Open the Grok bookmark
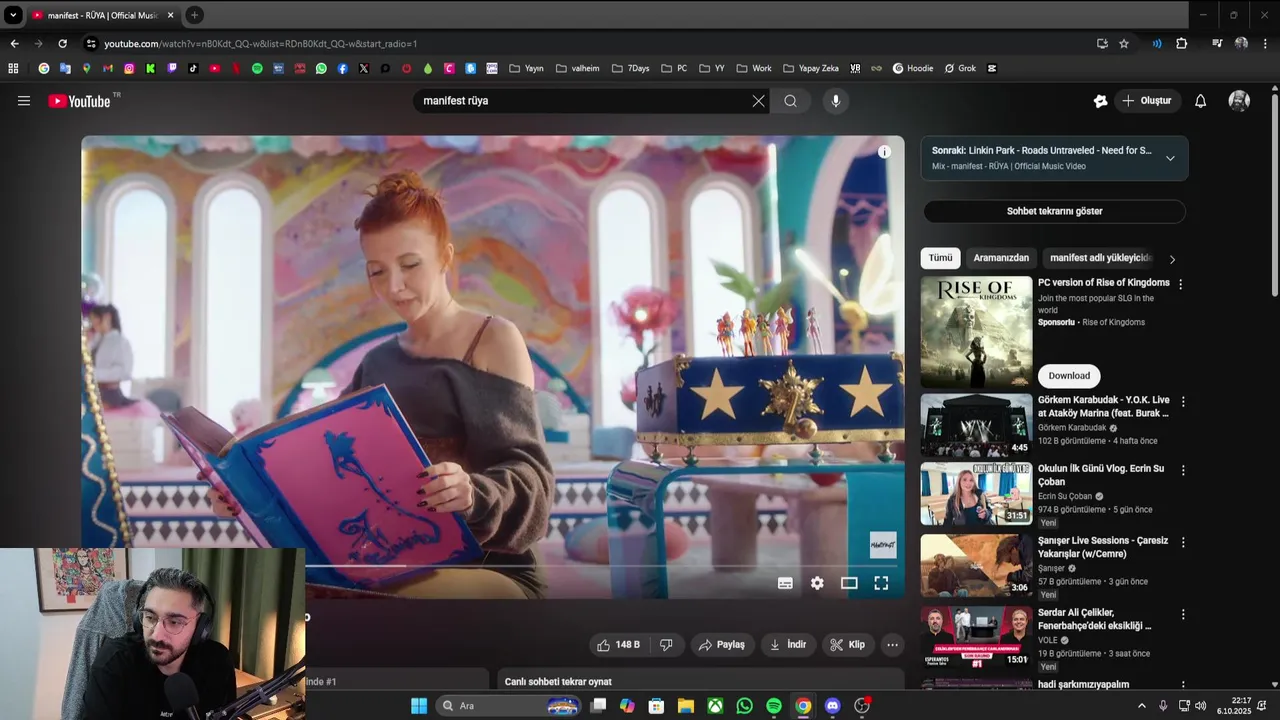 click(x=960, y=69)
